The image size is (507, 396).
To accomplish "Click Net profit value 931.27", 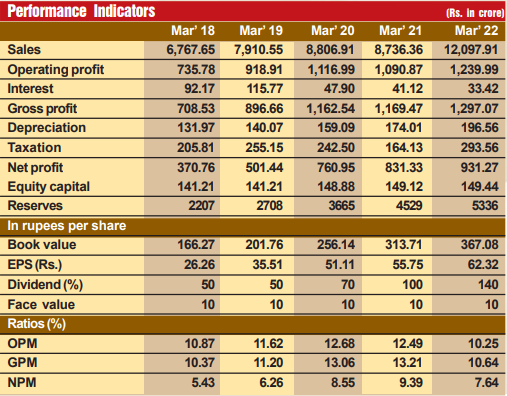I will coord(480,167).
